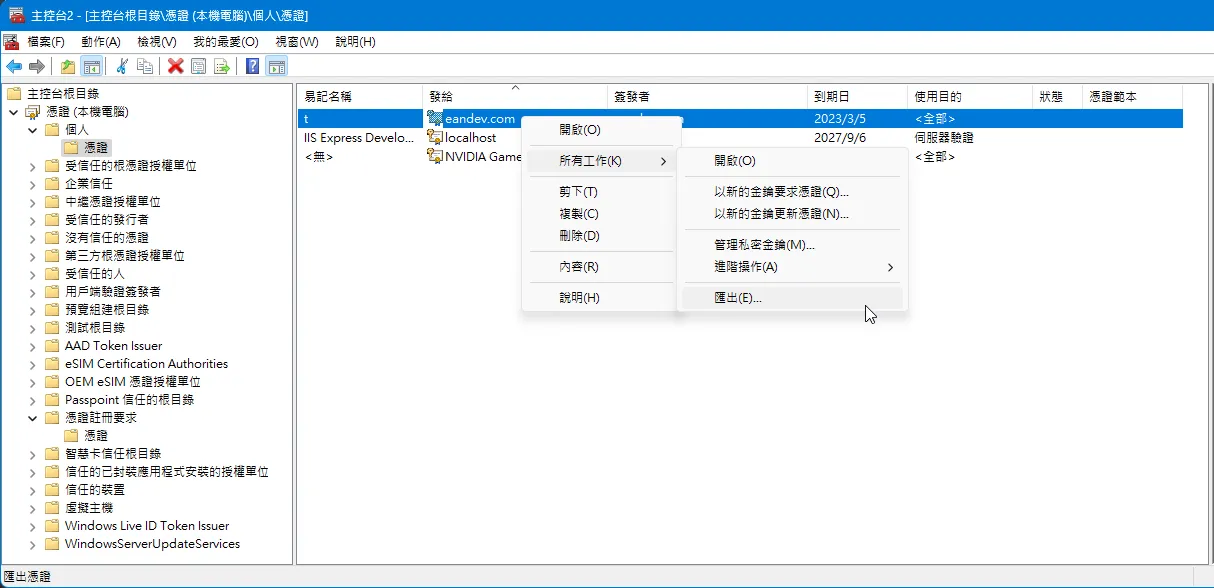Click the red X Delete icon
The width and height of the screenshot is (1214, 588).
pos(174,66)
